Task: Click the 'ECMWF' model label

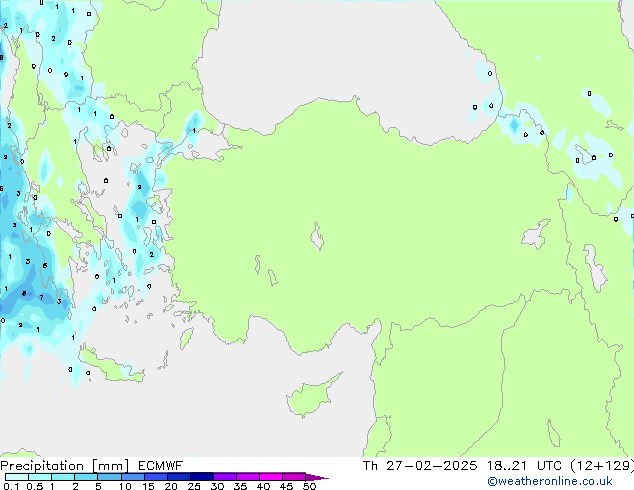Action: 160,466
